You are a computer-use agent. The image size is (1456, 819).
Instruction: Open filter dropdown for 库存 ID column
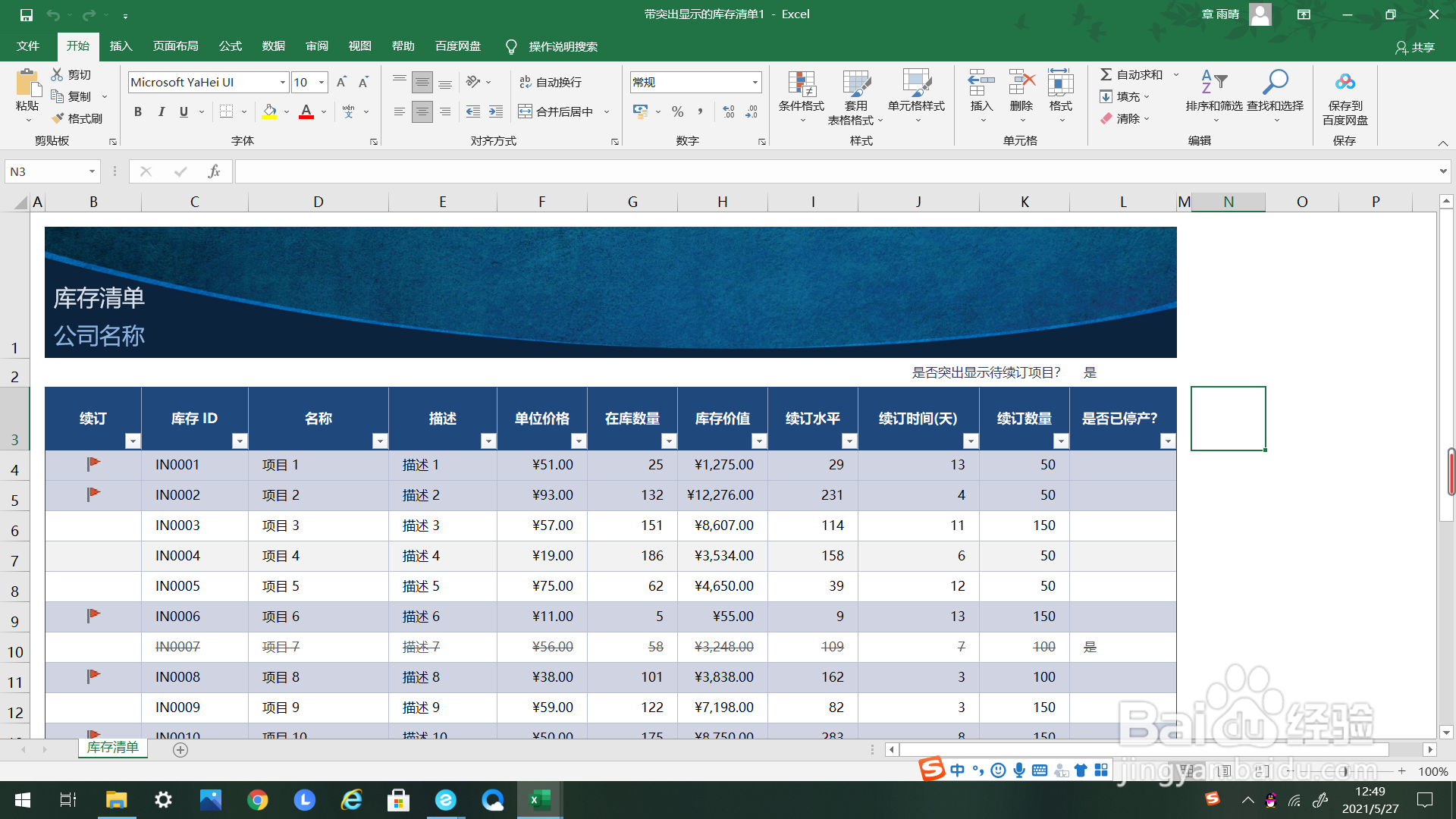[x=240, y=441]
